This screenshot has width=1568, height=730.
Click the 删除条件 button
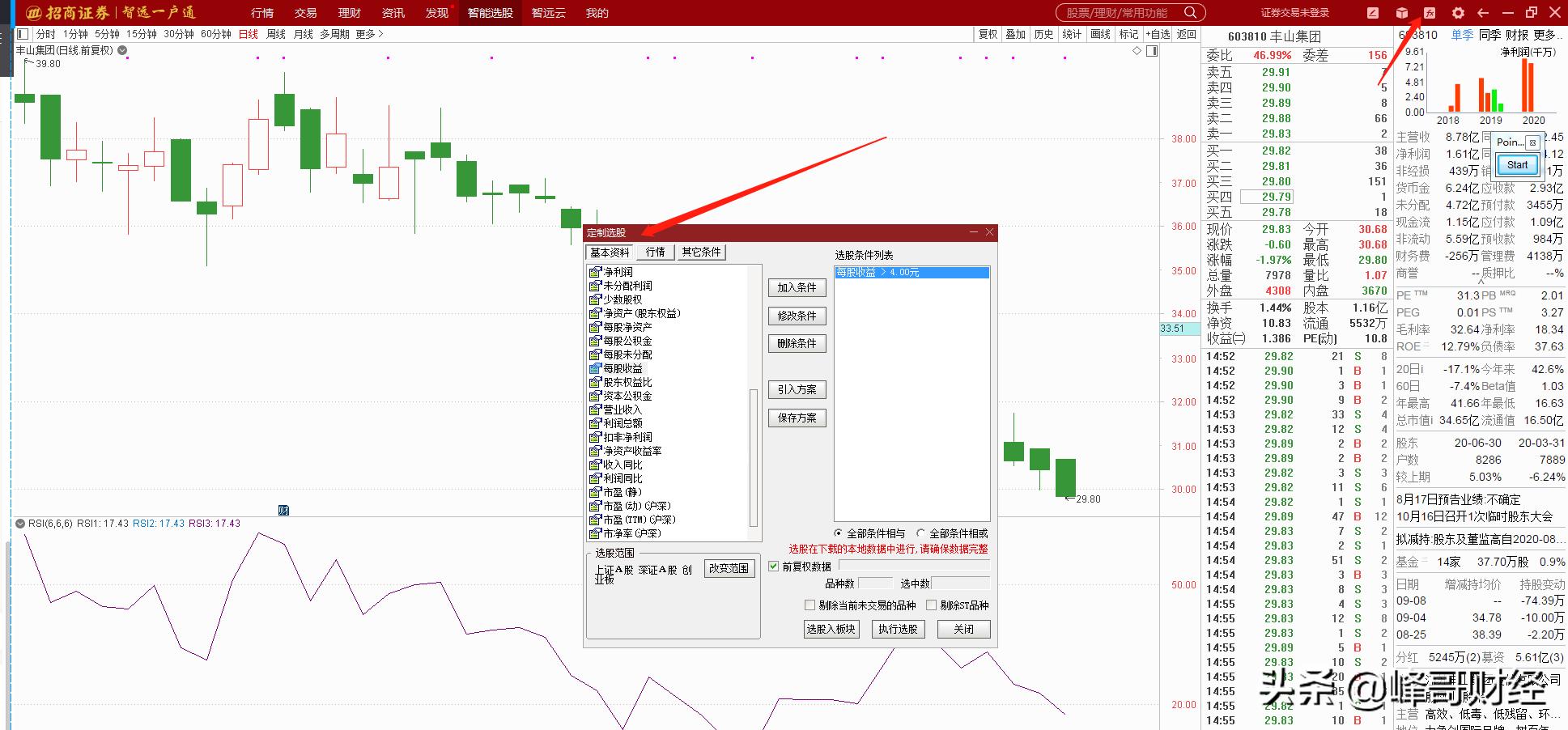tap(797, 343)
